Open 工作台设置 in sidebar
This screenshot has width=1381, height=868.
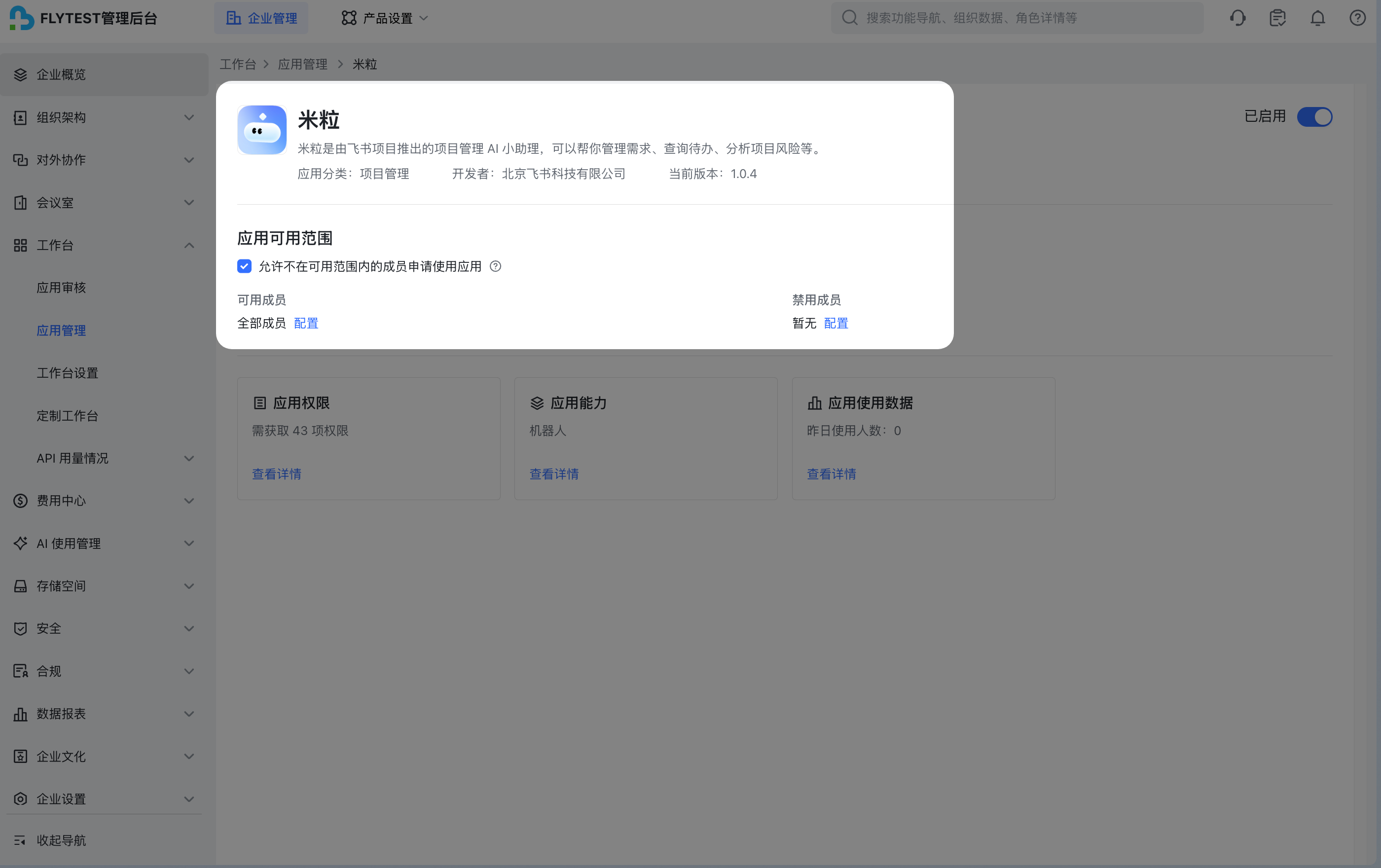tap(68, 373)
